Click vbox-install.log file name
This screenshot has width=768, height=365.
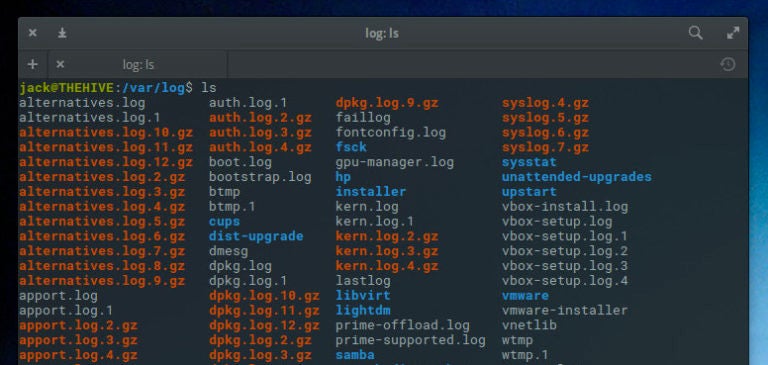[565, 207]
